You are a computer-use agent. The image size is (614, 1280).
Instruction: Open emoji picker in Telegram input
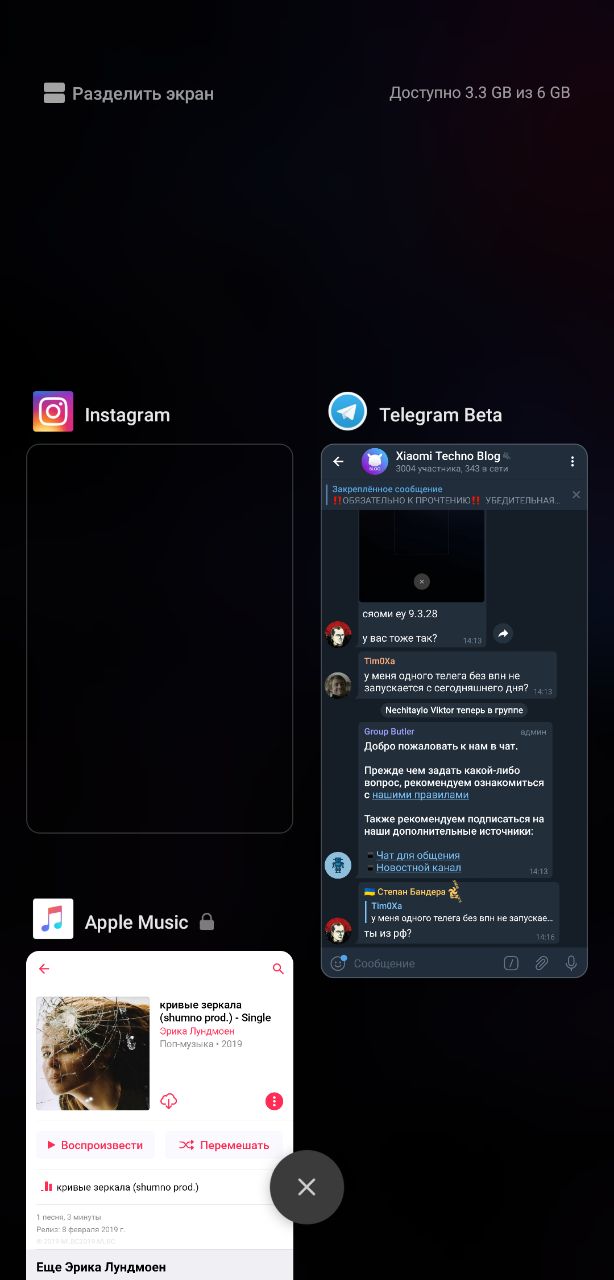[338, 963]
